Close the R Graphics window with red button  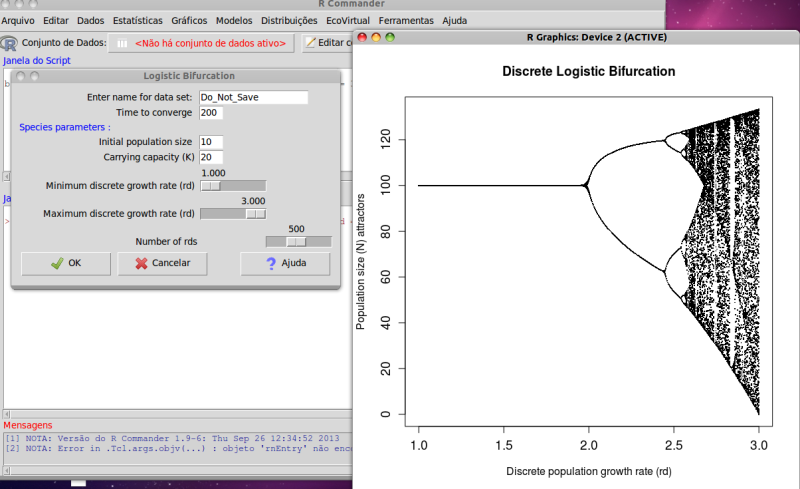click(x=363, y=38)
